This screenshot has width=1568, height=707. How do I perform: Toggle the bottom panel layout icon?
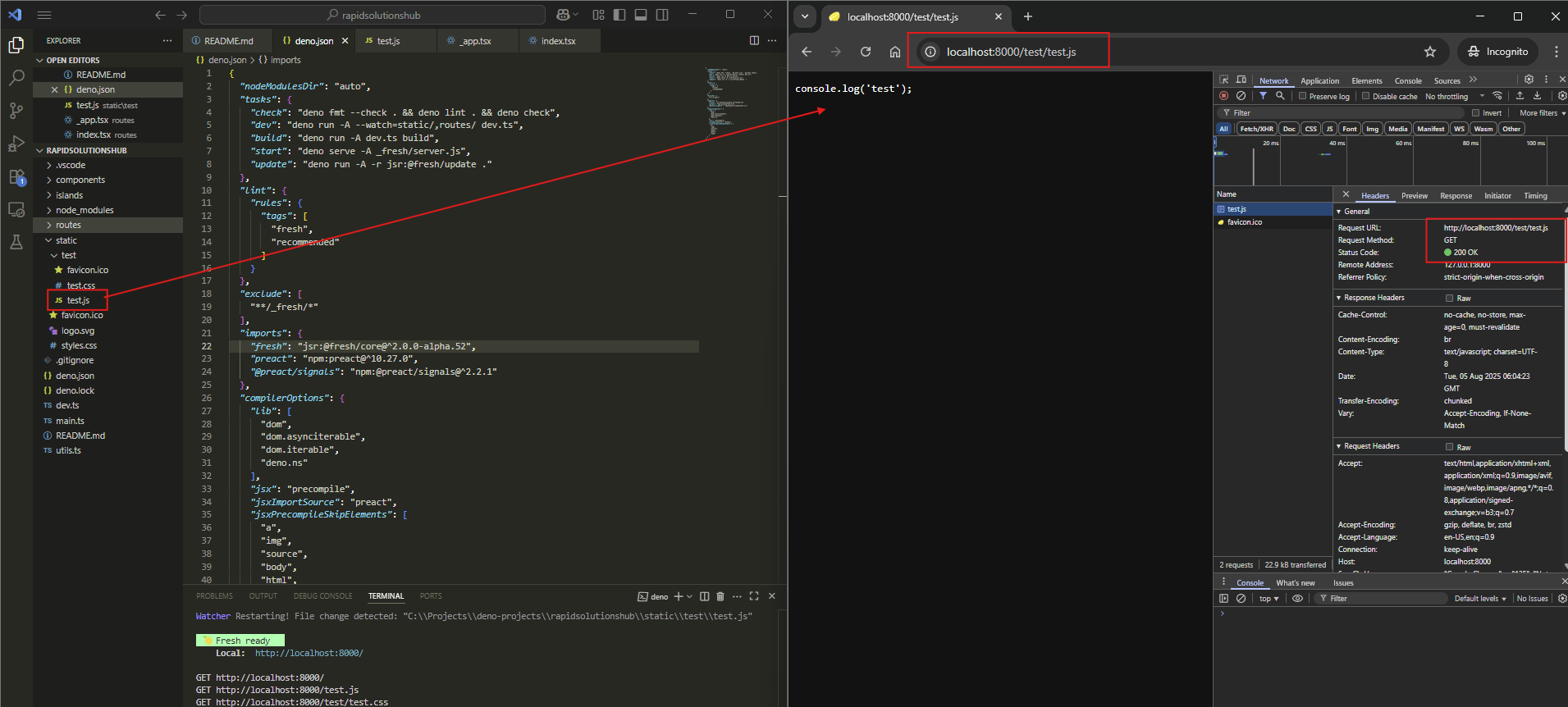click(x=641, y=15)
